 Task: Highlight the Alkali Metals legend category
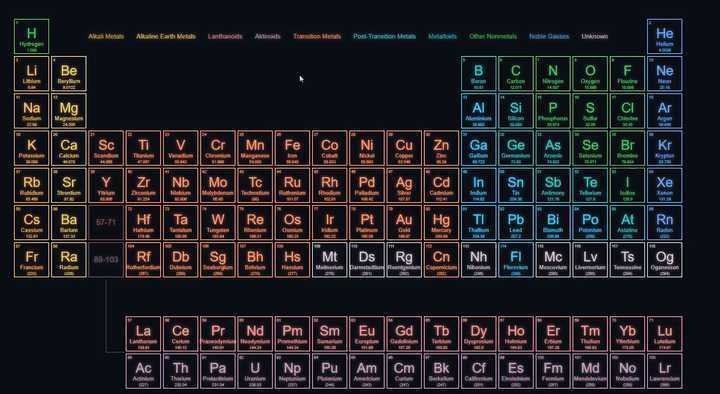click(106, 36)
